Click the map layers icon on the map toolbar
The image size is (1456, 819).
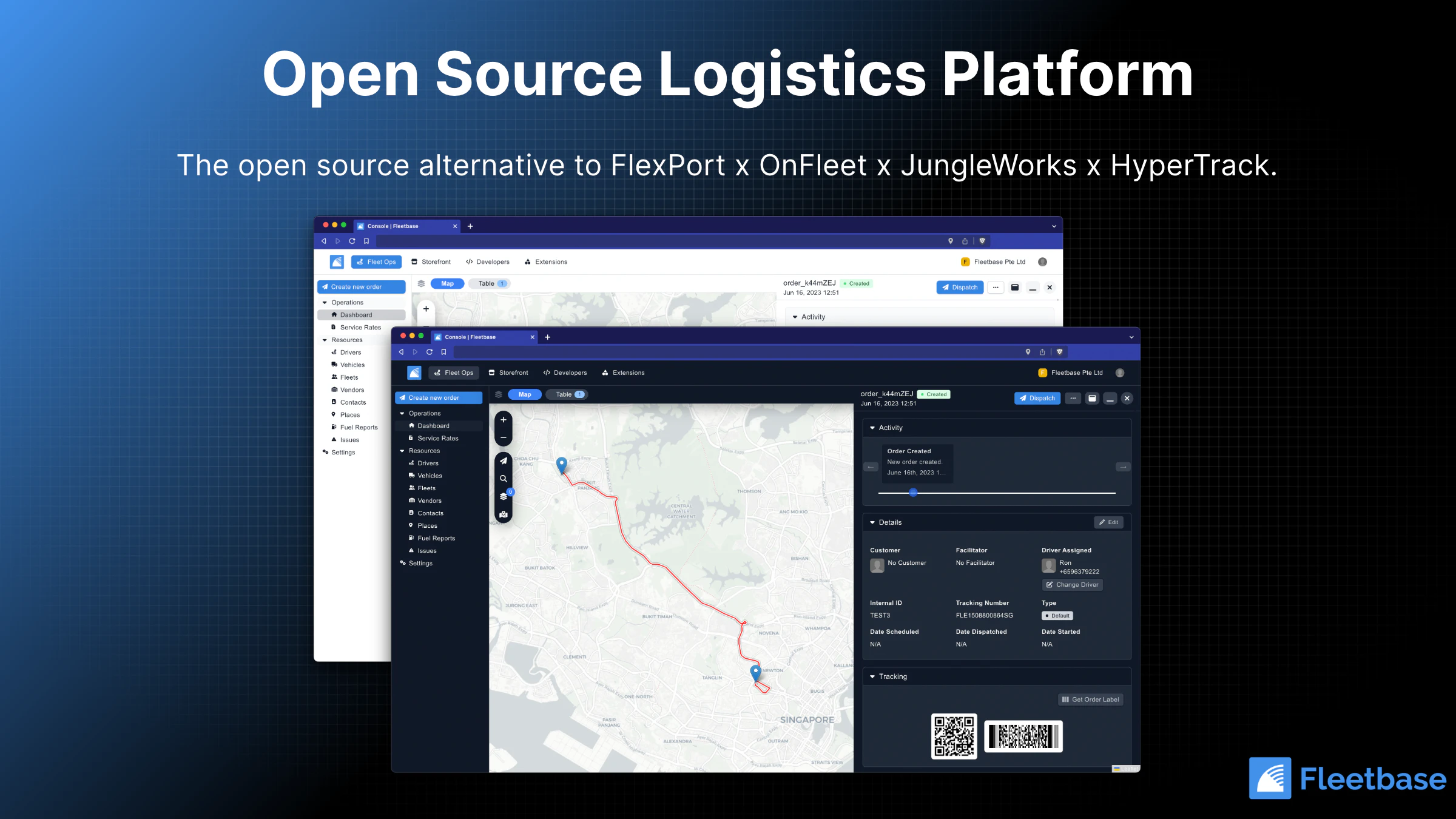point(503,496)
